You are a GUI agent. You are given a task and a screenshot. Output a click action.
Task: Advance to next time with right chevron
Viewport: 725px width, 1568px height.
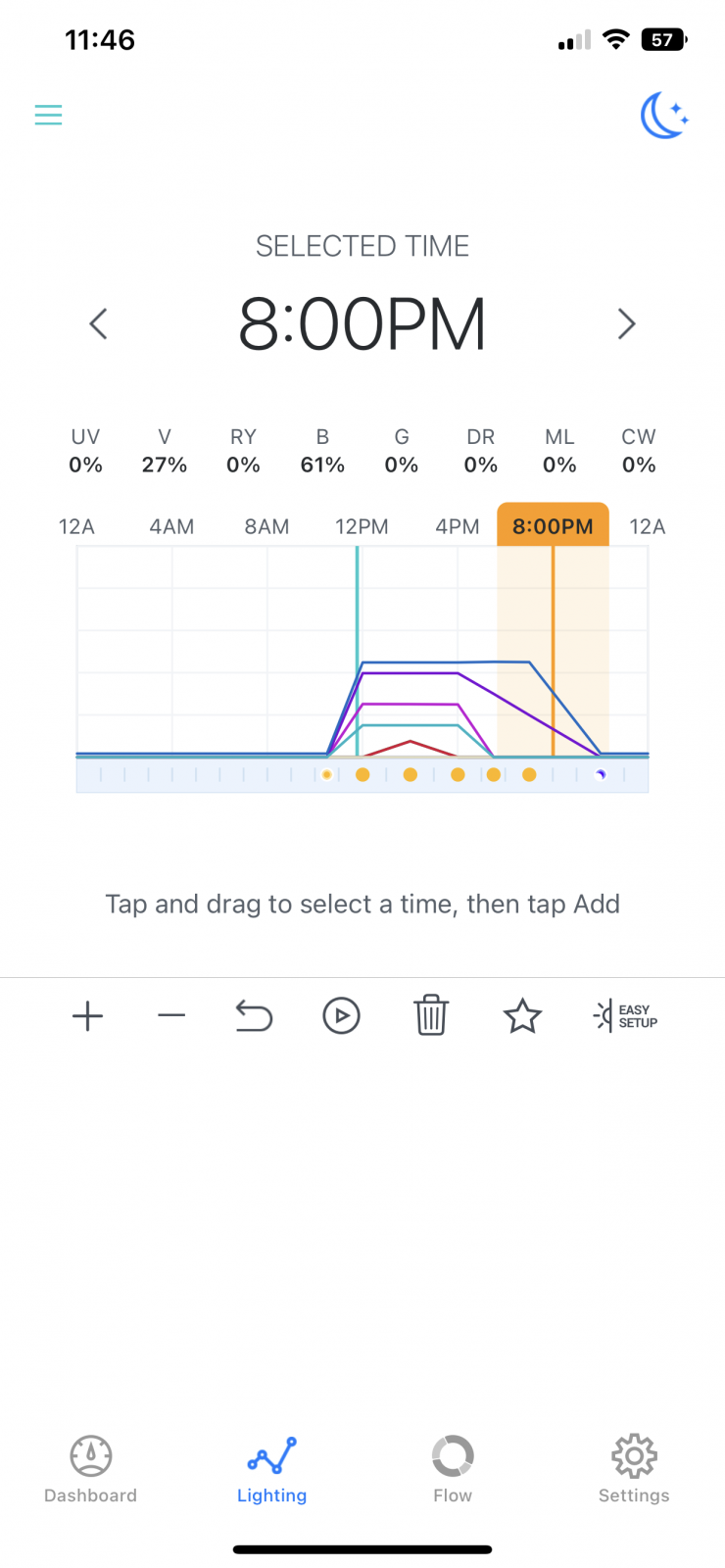tap(627, 323)
